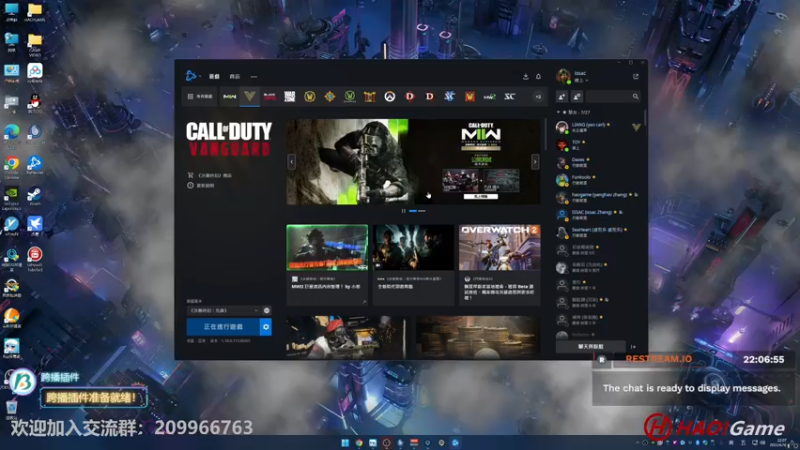Open Microsoft Edge desktop shortcut

11,136
